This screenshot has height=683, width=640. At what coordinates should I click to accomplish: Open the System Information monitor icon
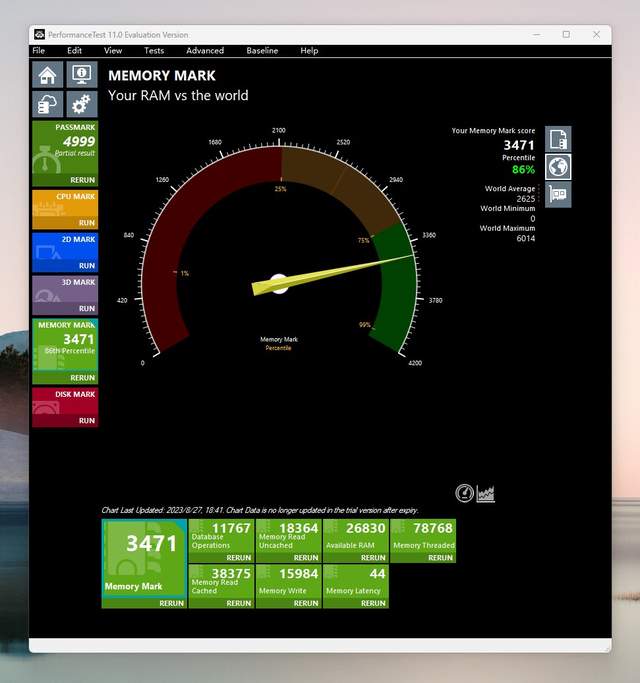82,75
